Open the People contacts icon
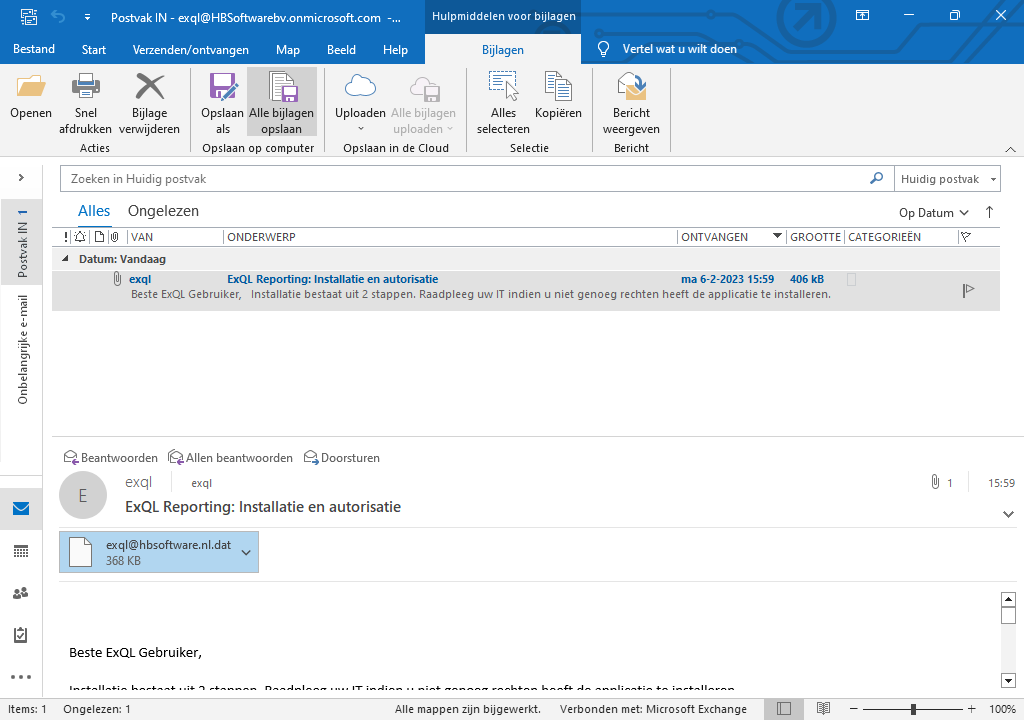 point(21,593)
